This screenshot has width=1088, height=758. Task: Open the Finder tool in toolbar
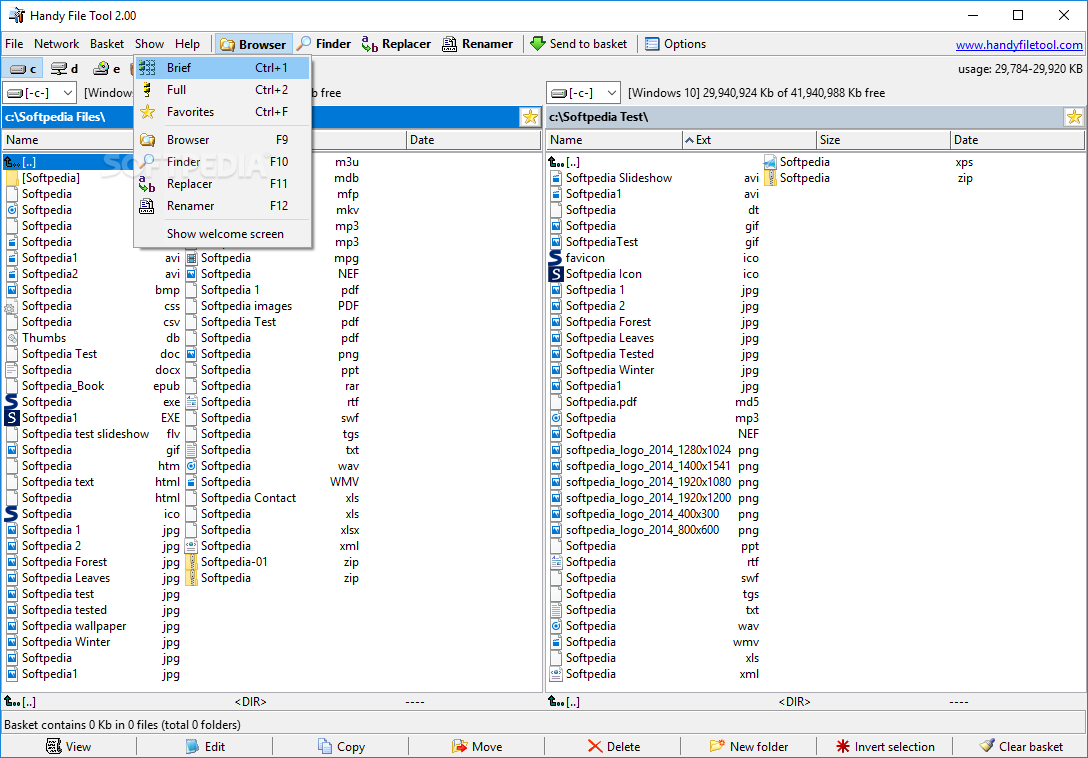(x=324, y=44)
